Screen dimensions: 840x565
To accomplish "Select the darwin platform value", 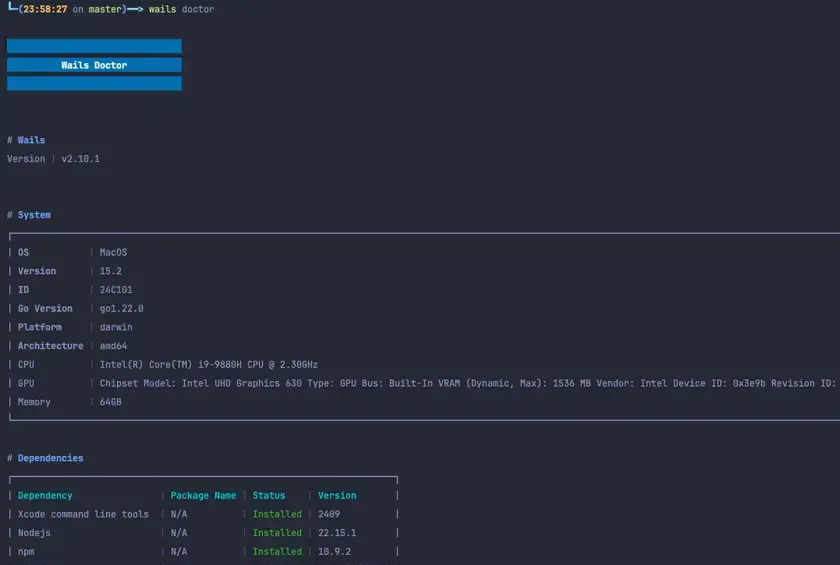I will pyautogui.click(x=116, y=327).
